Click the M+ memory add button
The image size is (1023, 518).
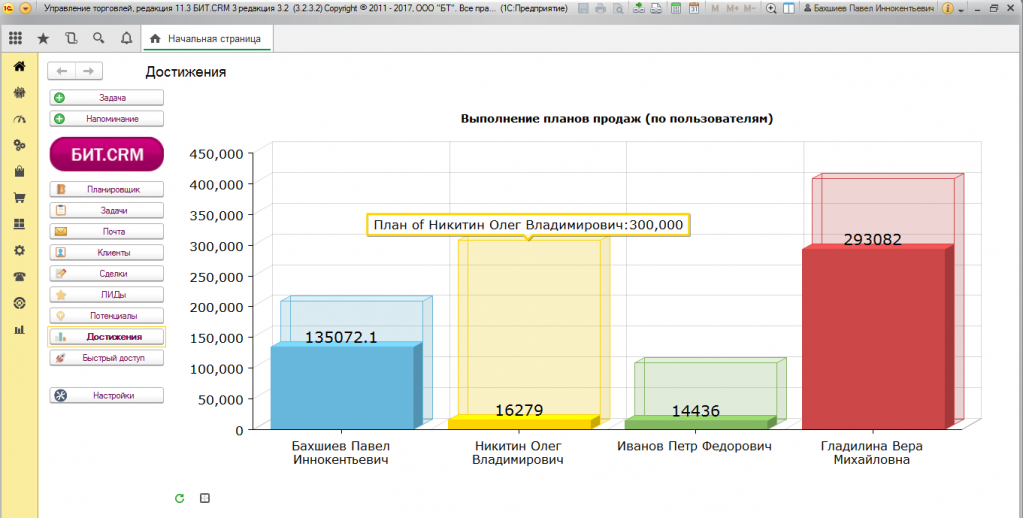coord(732,8)
